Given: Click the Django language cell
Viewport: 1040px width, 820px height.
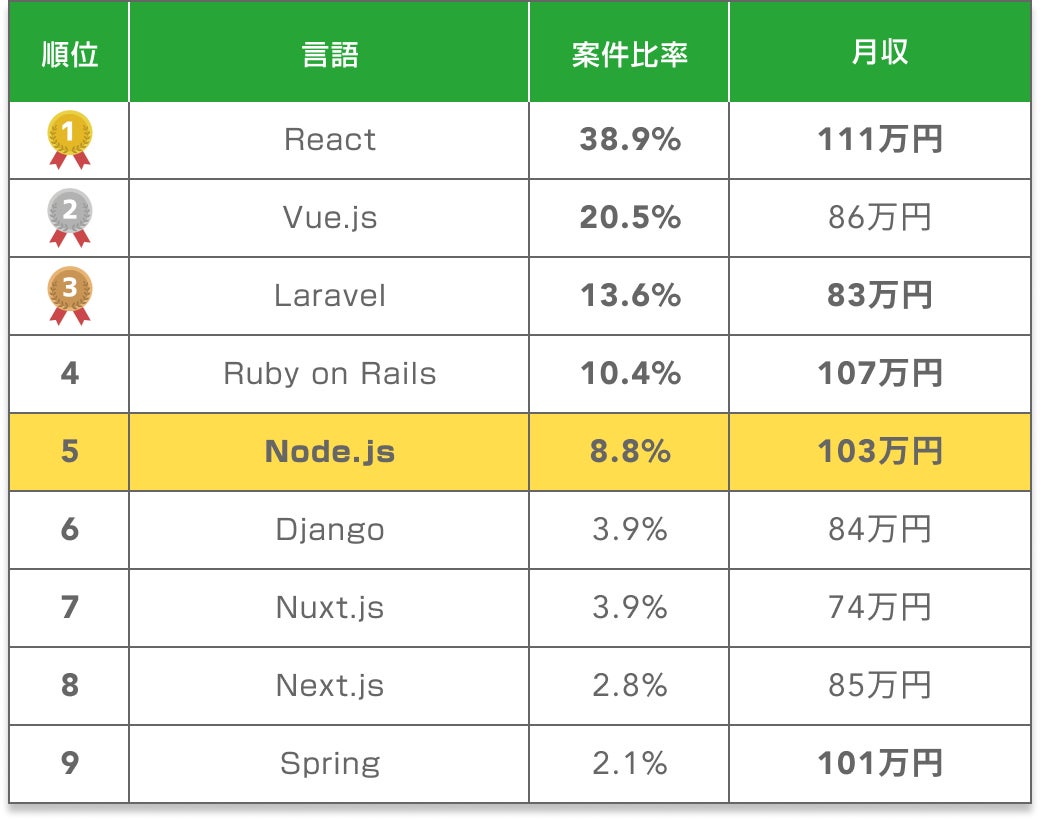Looking at the screenshot, I should [329, 530].
